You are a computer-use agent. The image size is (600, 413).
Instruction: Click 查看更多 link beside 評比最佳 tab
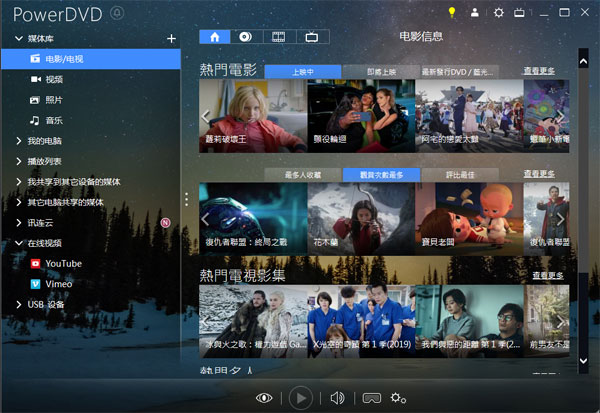(x=539, y=174)
